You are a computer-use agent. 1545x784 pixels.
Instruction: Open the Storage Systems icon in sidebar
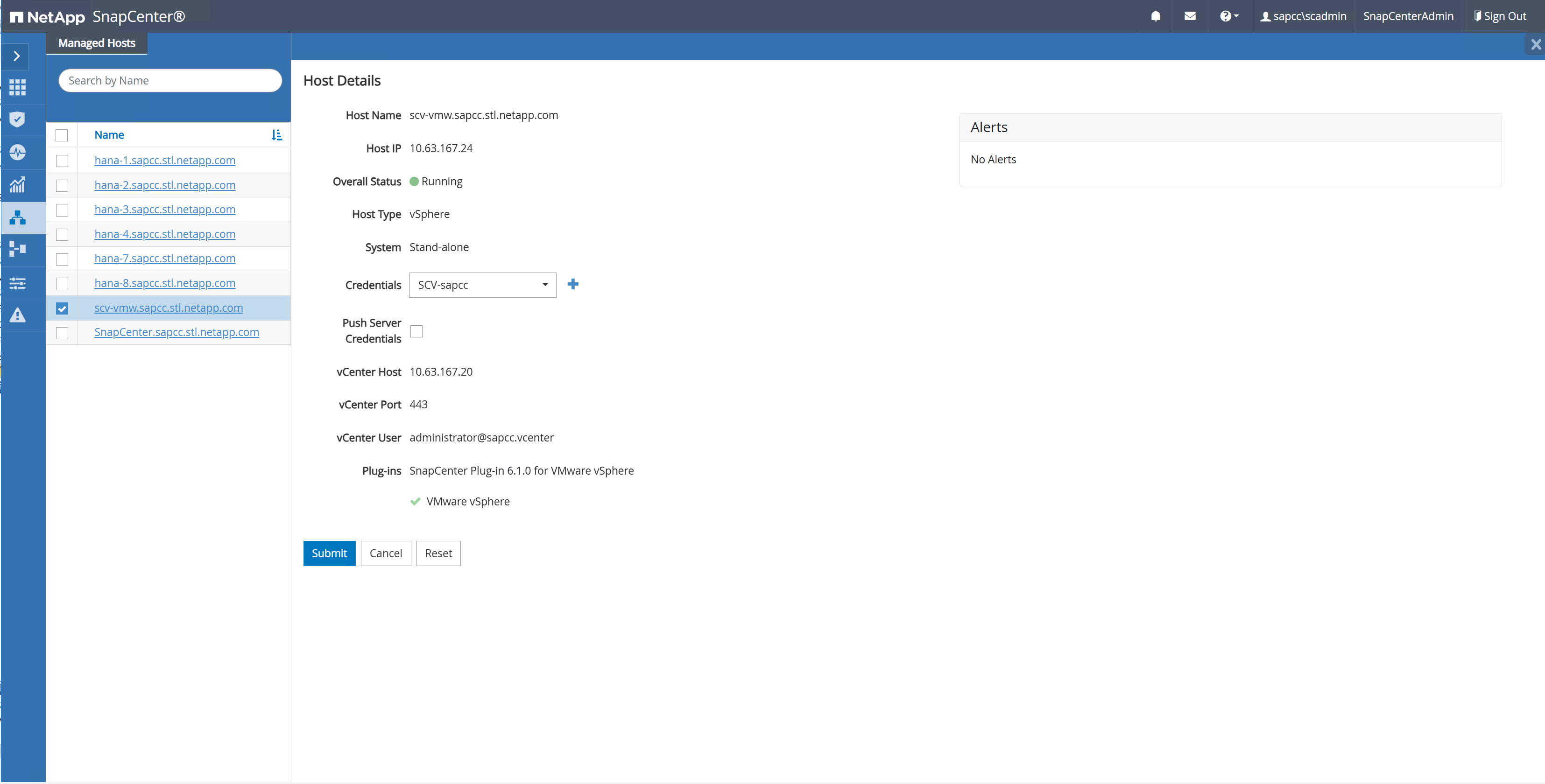17,249
